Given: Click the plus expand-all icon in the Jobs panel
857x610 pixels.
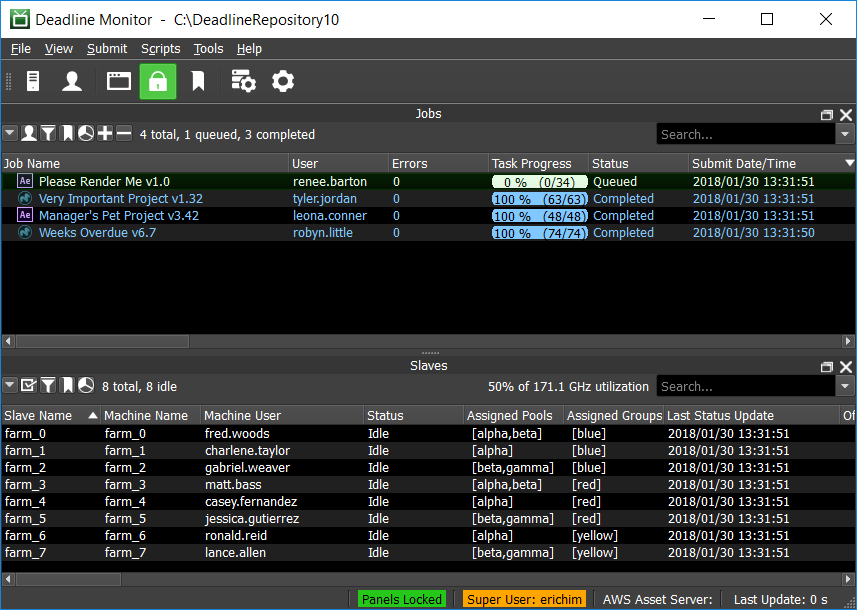Looking at the screenshot, I should click(105, 133).
